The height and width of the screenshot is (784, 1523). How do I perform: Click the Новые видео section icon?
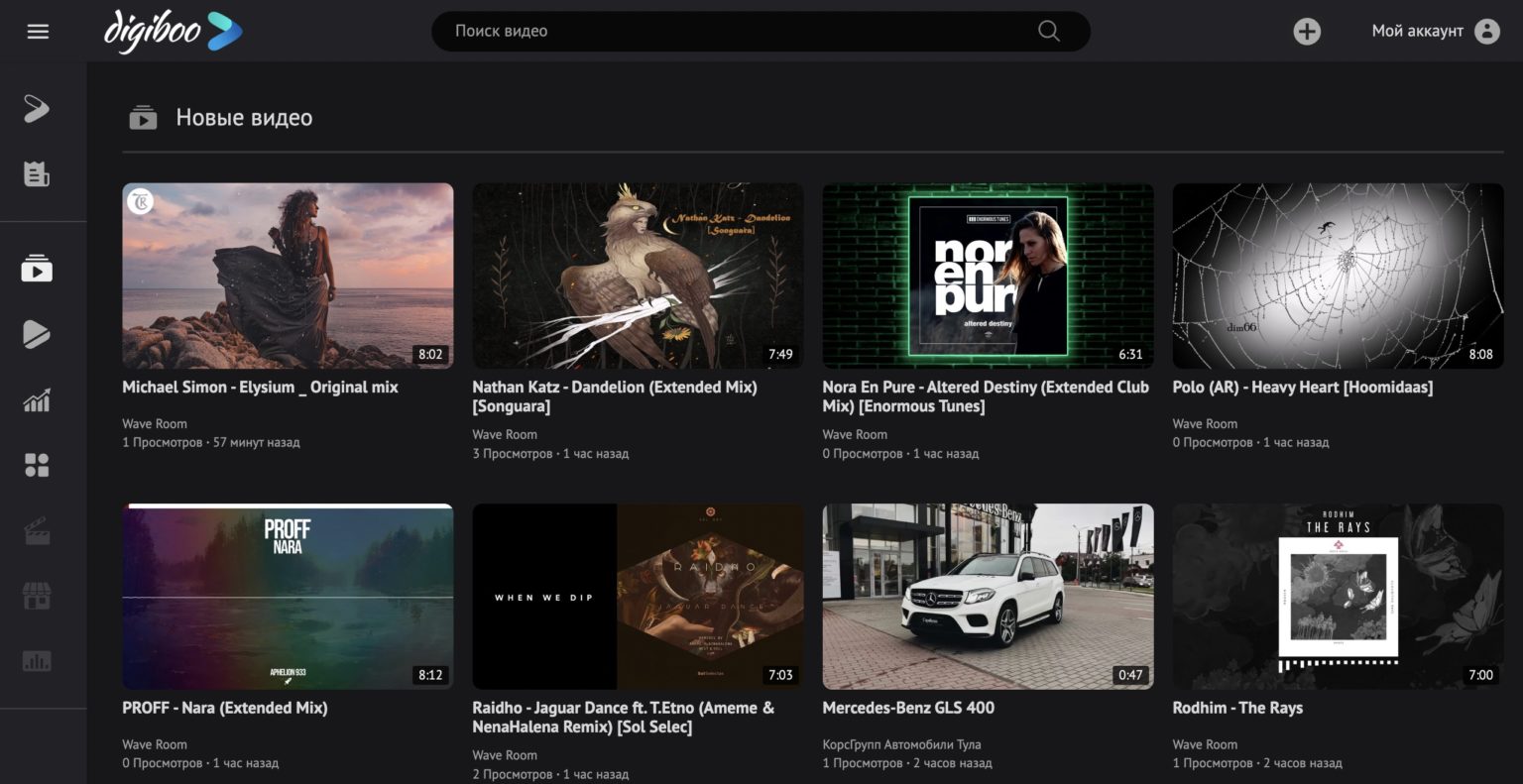point(143,118)
